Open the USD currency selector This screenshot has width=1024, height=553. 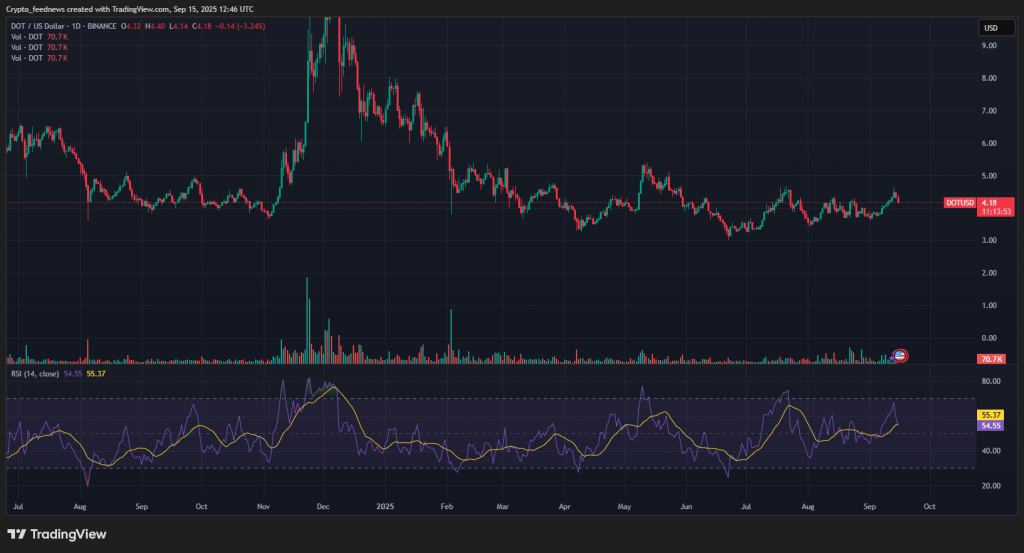coord(991,27)
